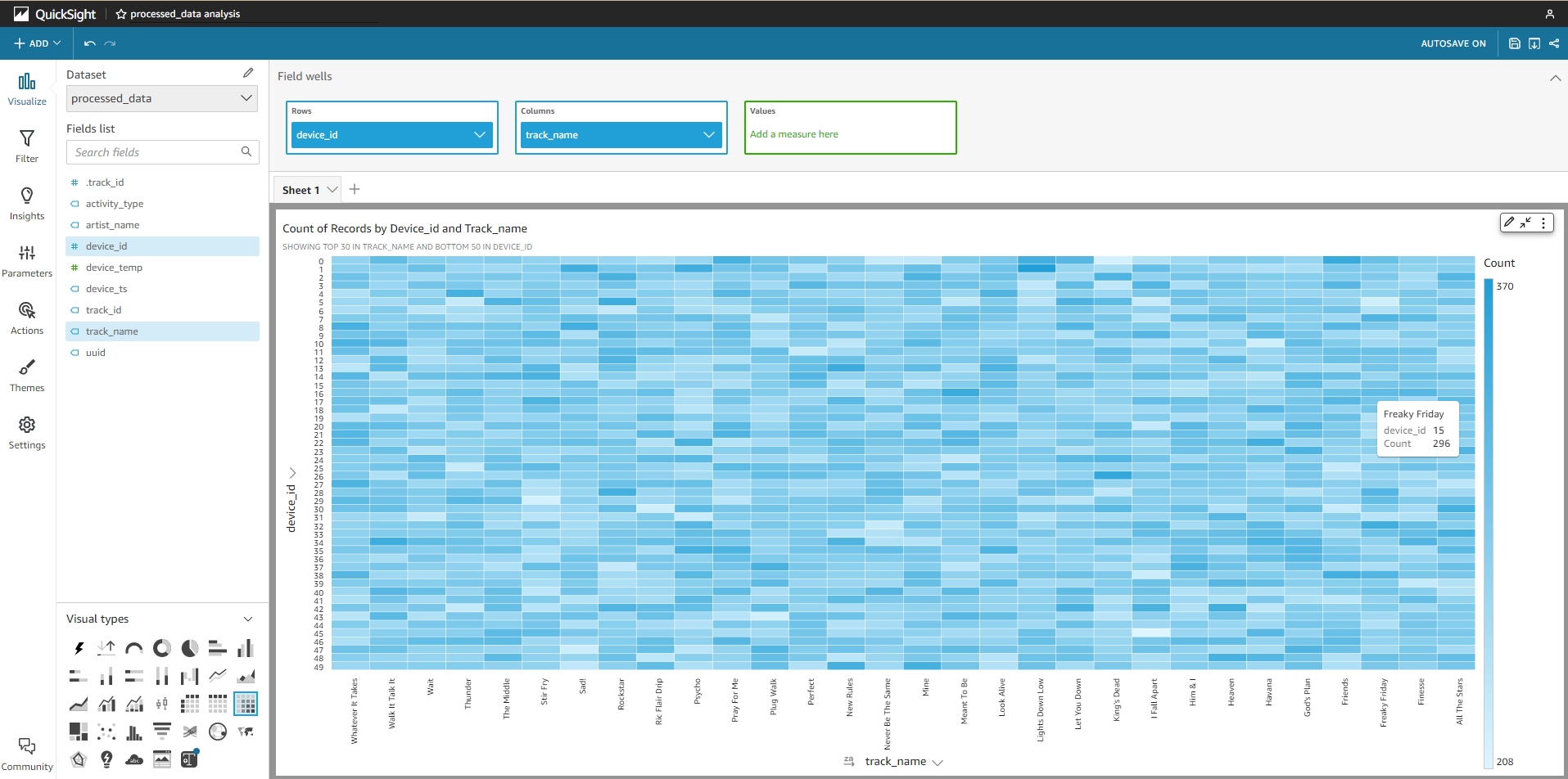This screenshot has width=1568, height=779.
Task: Click the redo arrow
Action: click(x=110, y=43)
